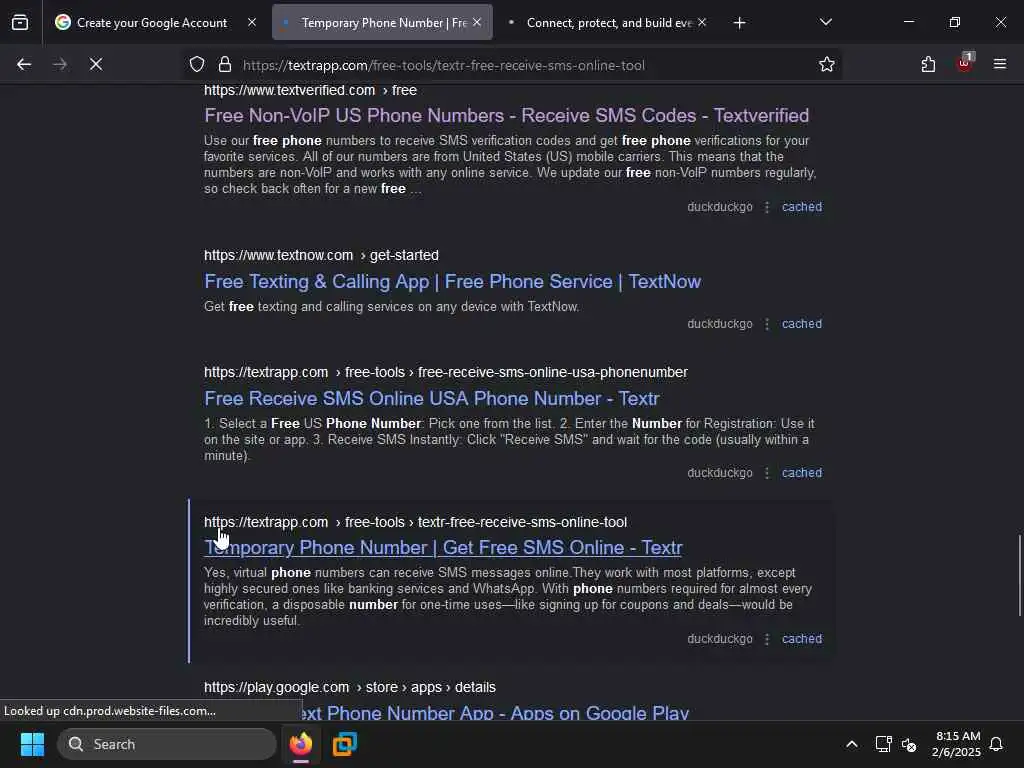Open cached link for Temporary Phone Number result
This screenshot has width=1024, height=768.
pyautogui.click(x=802, y=639)
